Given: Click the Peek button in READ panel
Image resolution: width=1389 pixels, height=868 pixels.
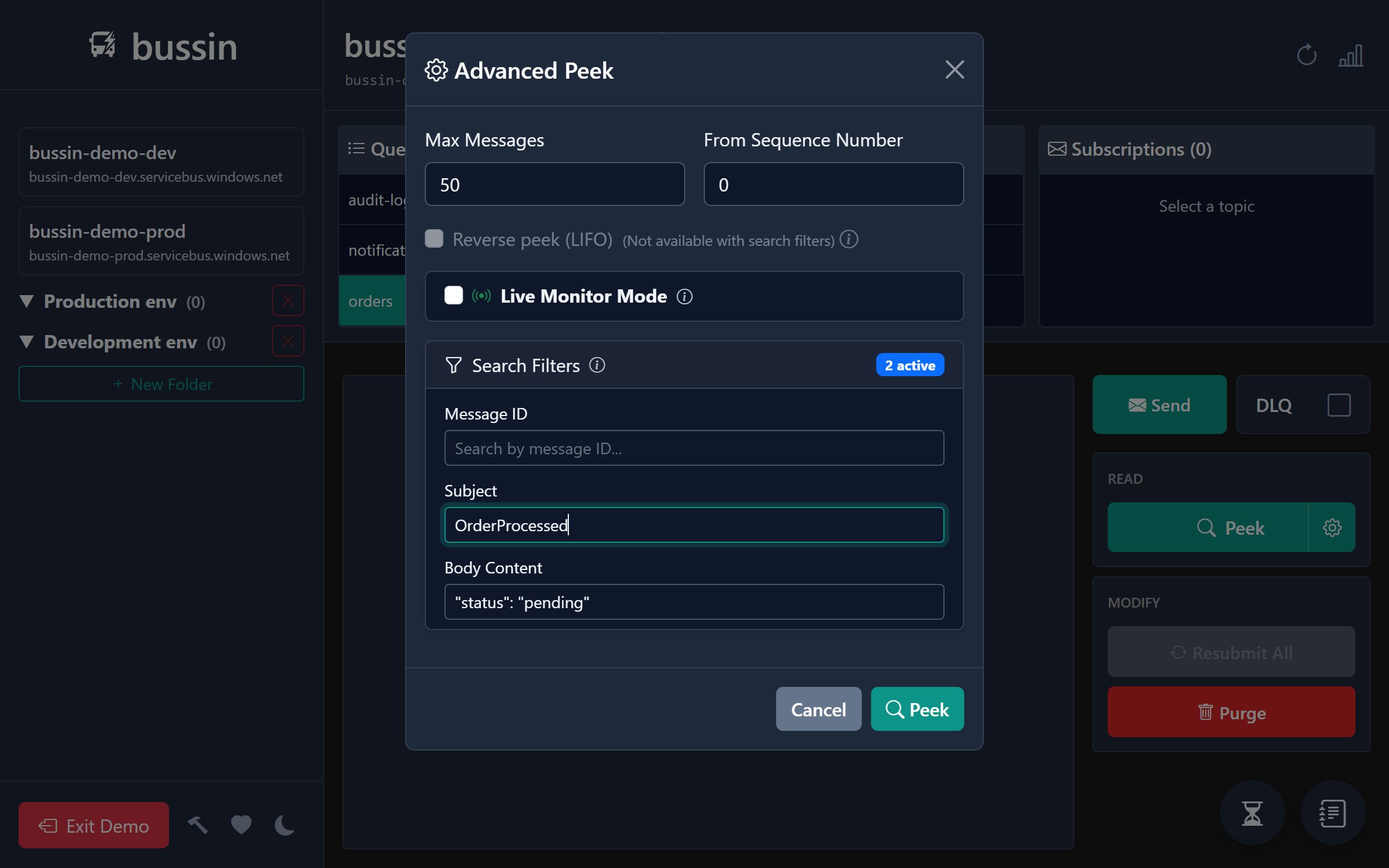Looking at the screenshot, I should click(1208, 527).
